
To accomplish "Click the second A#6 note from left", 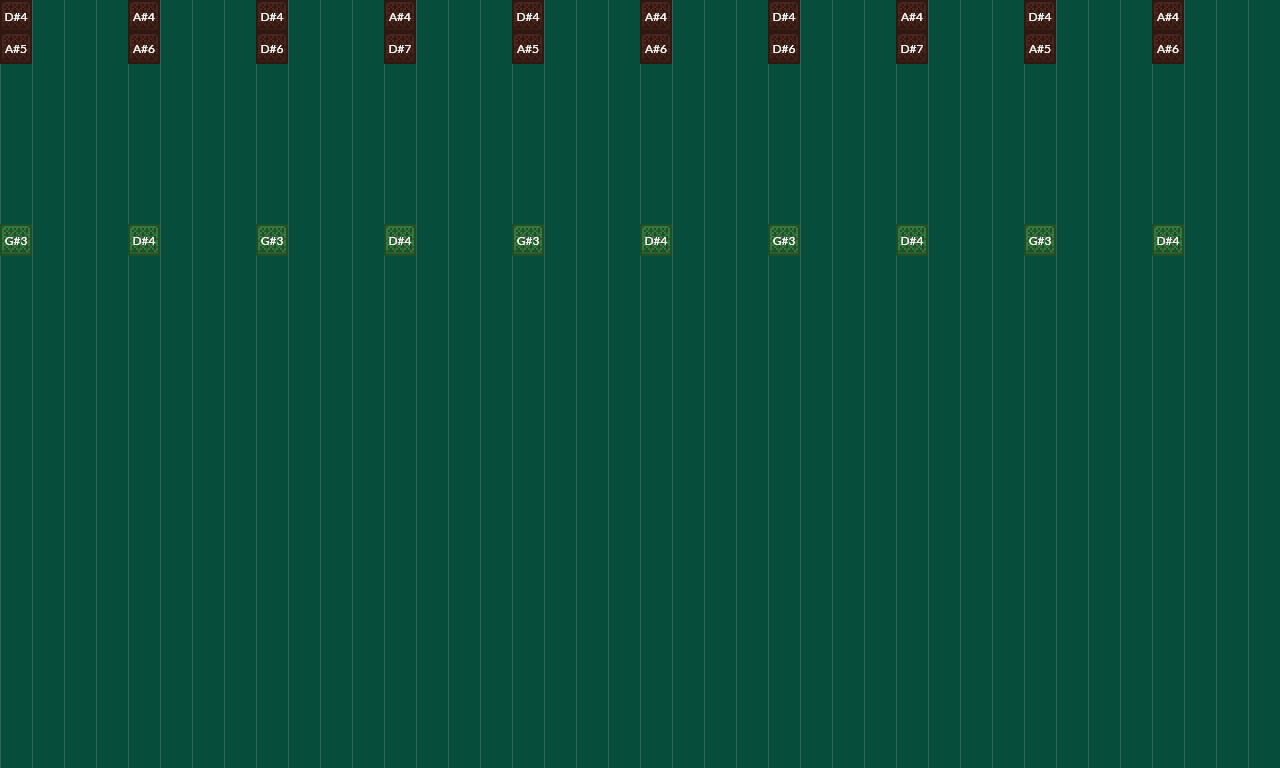I will [x=656, y=49].
